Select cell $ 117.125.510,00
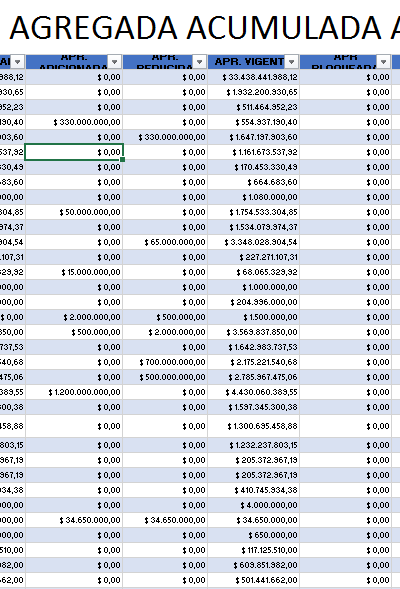Viewport: 400px width, 589px height. pos(254,550)
